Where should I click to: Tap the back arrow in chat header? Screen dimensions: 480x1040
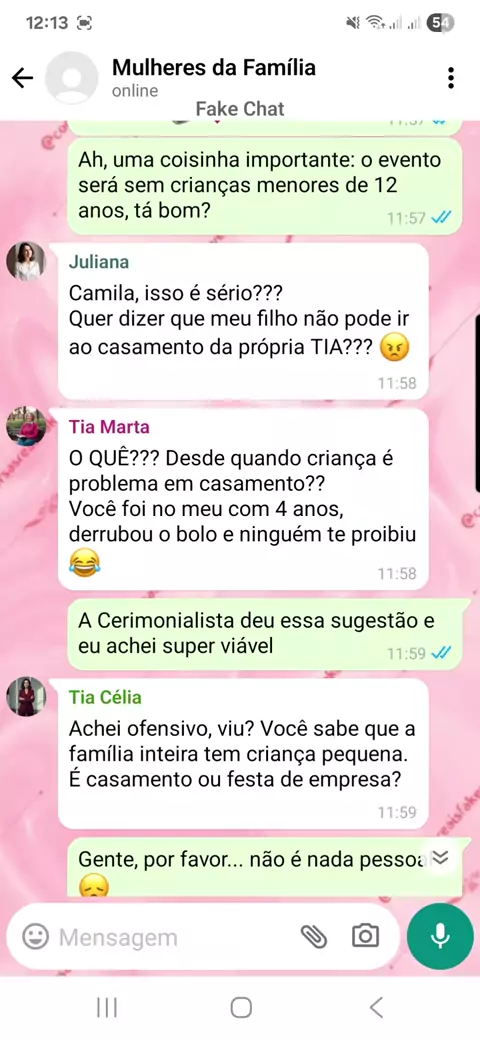[23, 78]
